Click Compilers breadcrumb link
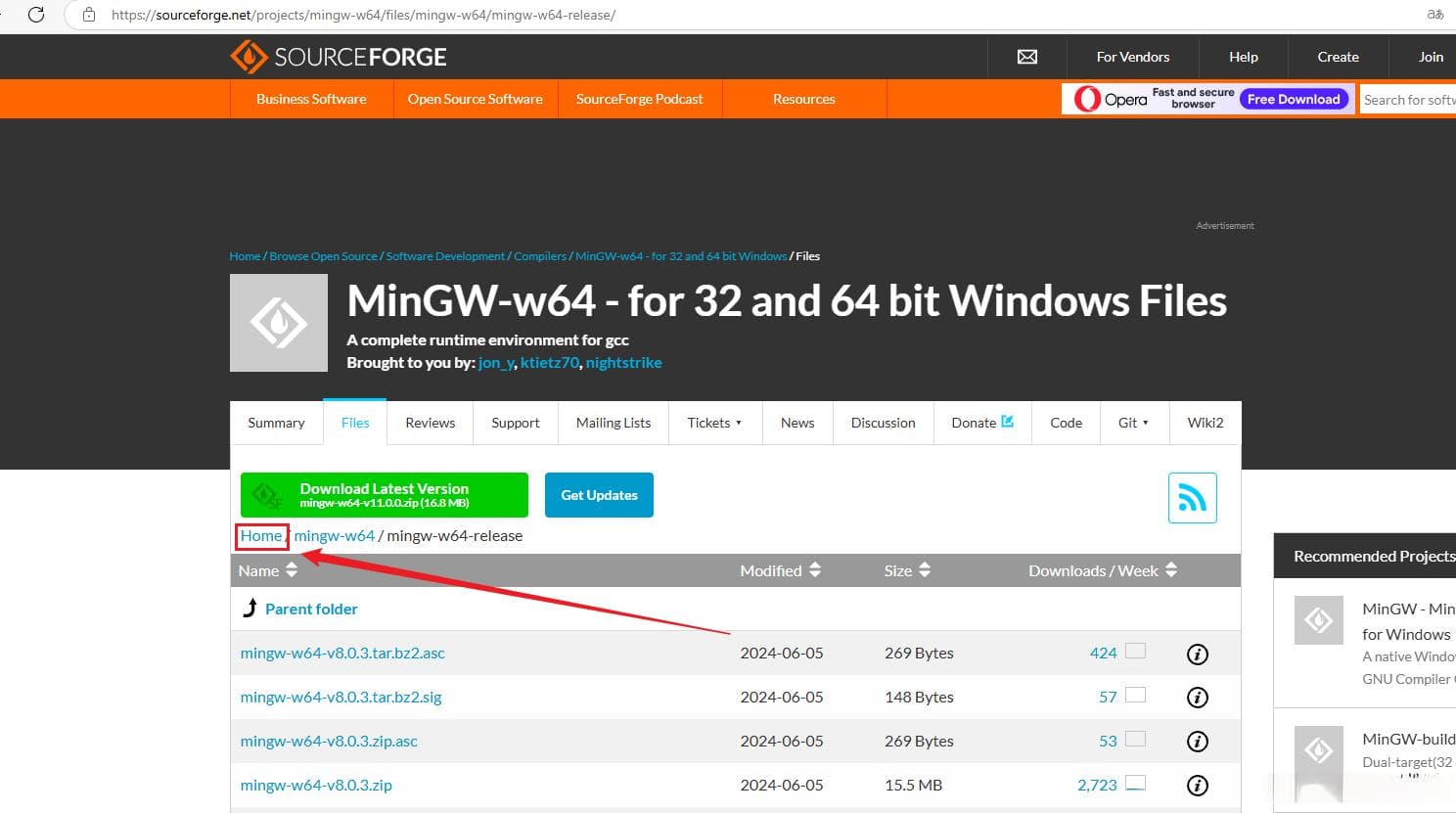 pos(540,256)
